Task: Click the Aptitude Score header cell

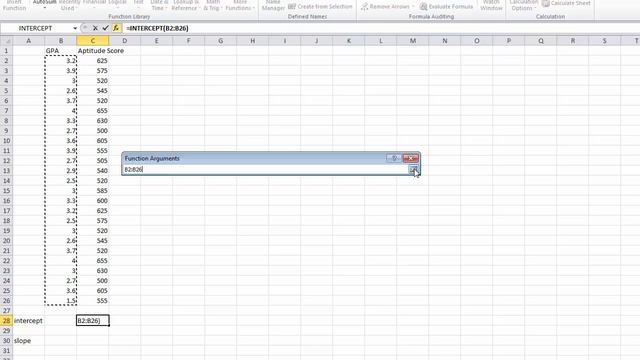Action: click(93, 51)
